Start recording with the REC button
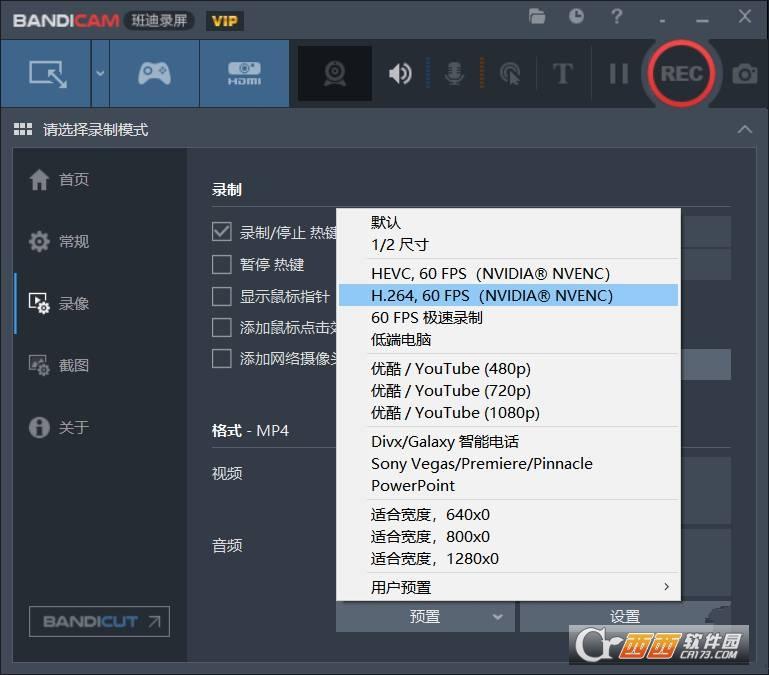The height and width of the screenshot is (675, 769). 681,74
